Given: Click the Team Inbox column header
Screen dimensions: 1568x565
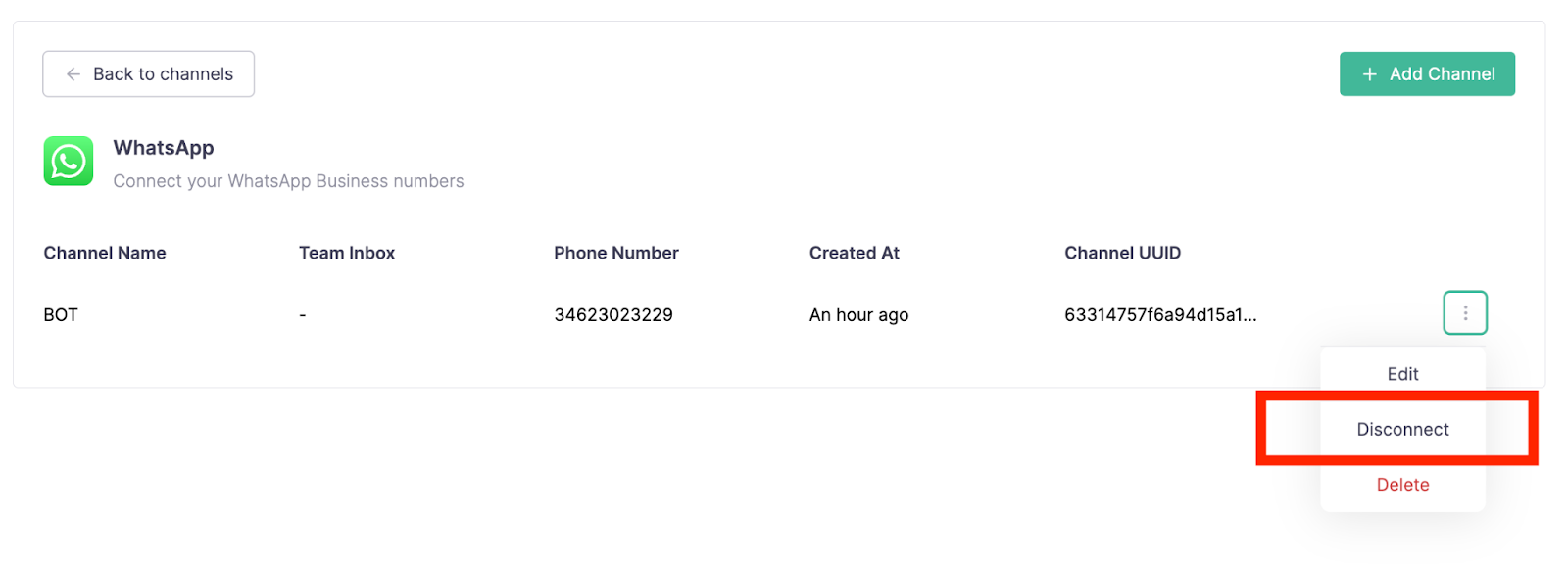Looking at the screenshot, I should coord(347,253).
